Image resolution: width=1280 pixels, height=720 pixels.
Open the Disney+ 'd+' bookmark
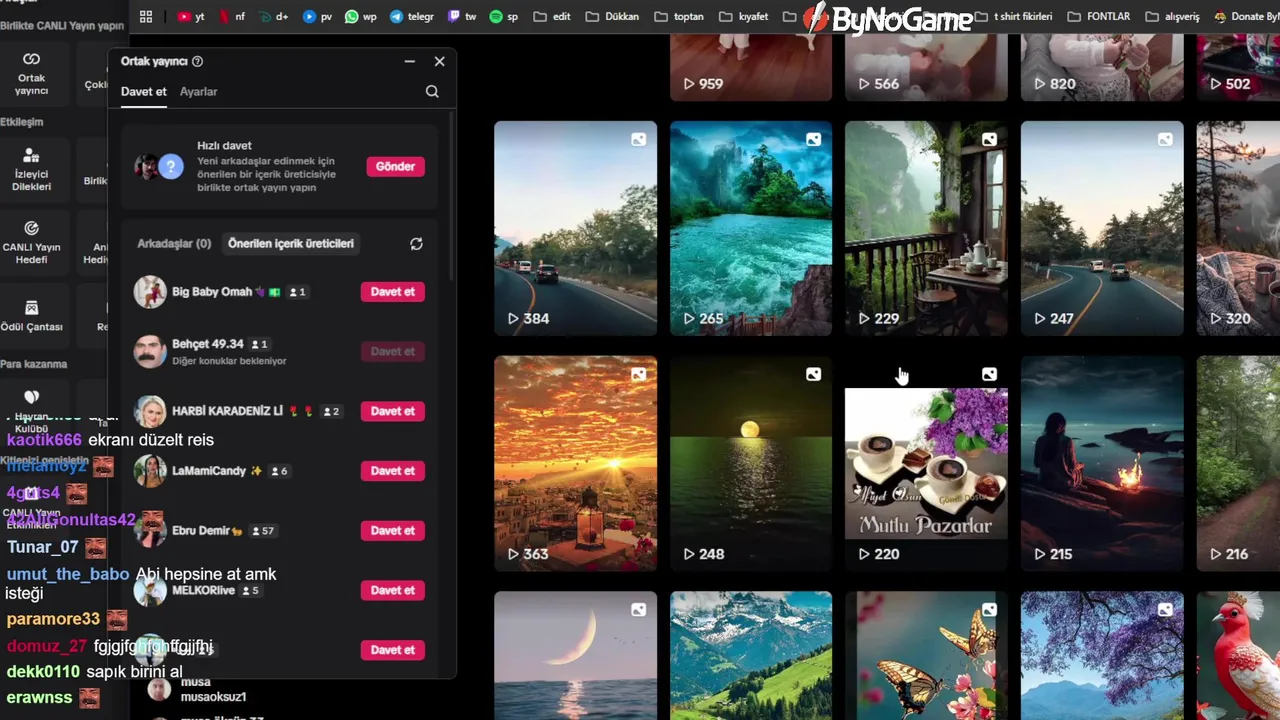[273, 16]
